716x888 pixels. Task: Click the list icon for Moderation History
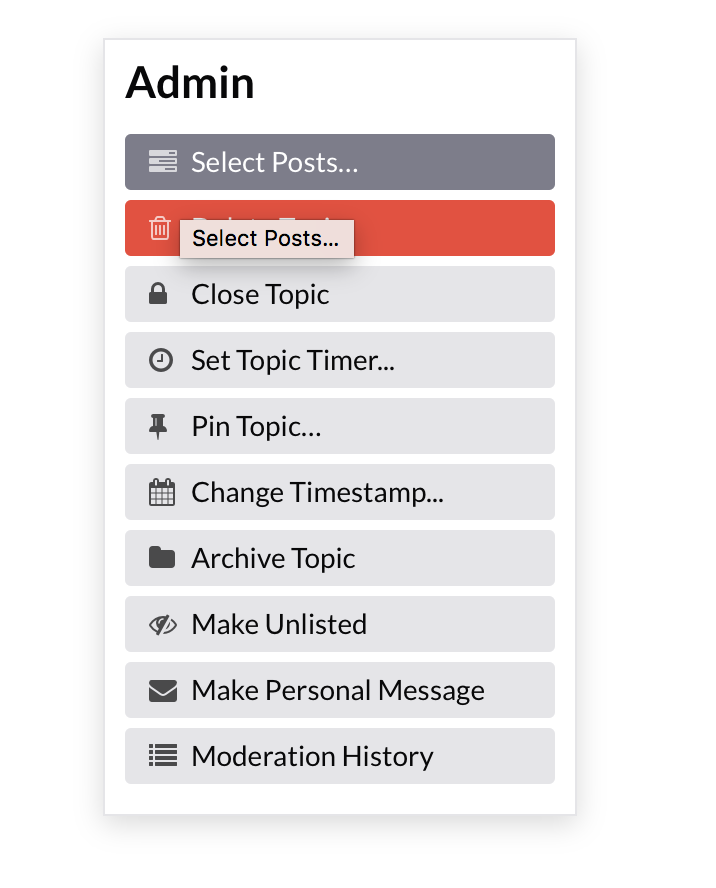(x=162, y=756)
